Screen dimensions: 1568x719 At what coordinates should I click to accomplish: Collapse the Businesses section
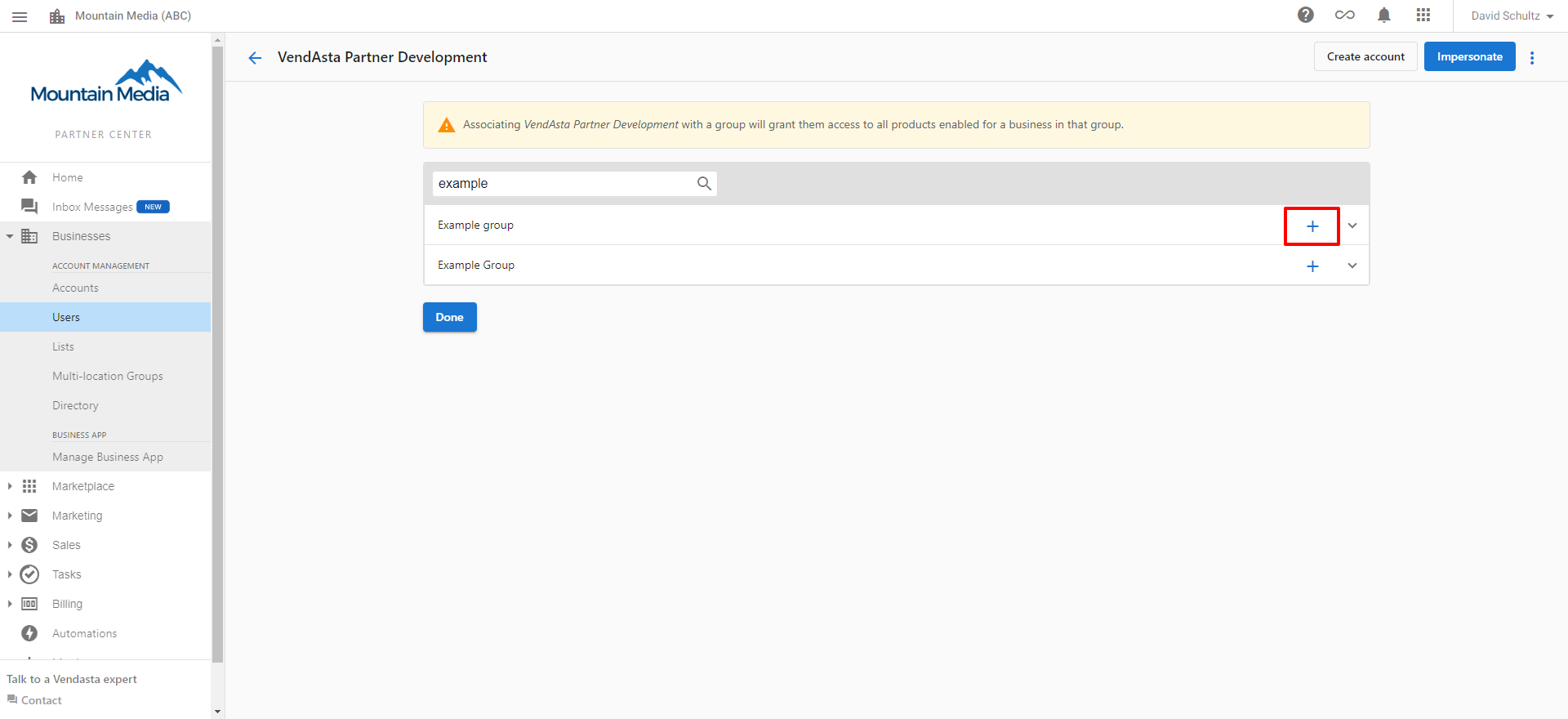(x=10, y=236)
